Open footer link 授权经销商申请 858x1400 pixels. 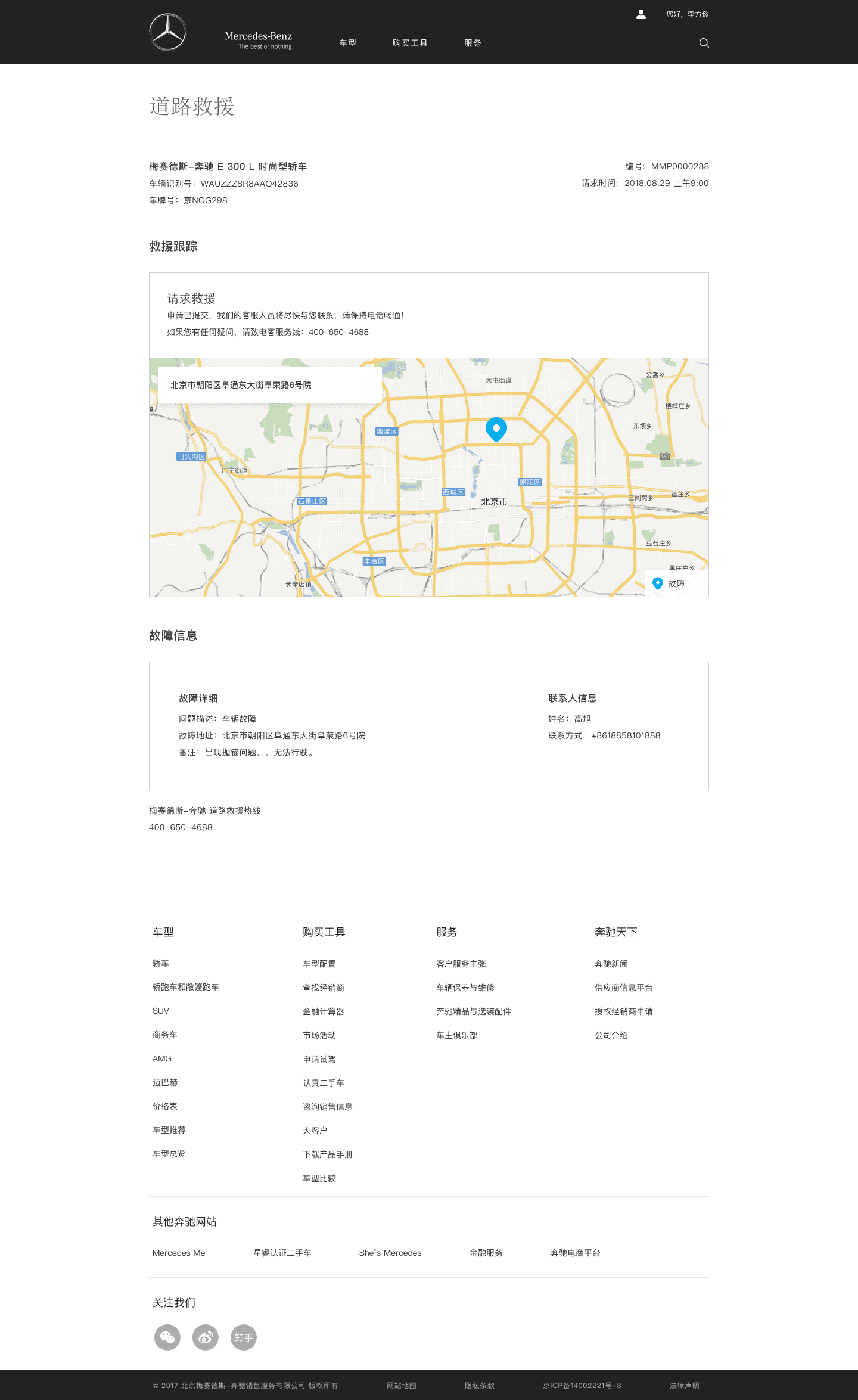624,1011
